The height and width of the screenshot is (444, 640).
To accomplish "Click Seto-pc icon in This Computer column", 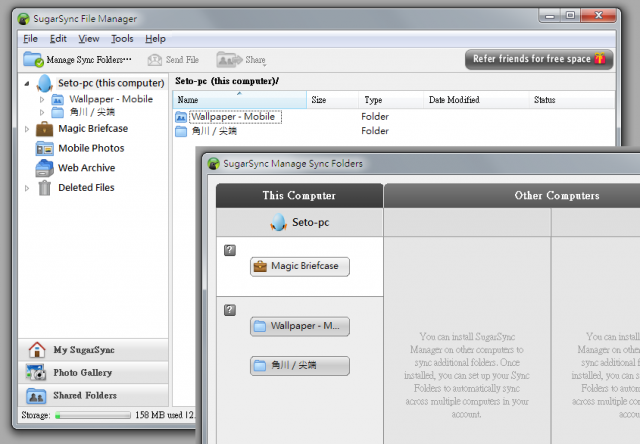I will click(278, 222).
